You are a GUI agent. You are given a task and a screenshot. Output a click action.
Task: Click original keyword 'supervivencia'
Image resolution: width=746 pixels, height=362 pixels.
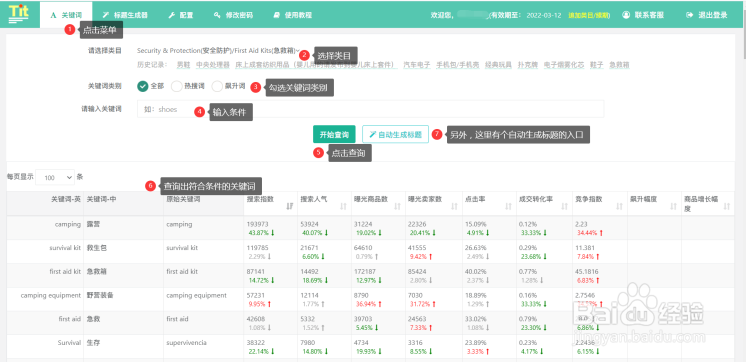point(186,343)
